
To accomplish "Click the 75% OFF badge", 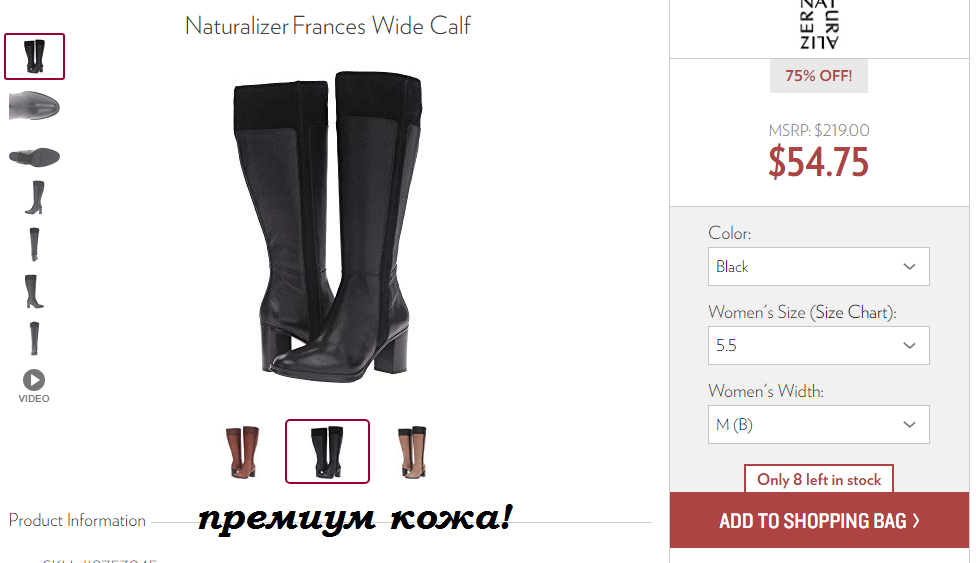I will tap(819, 76).
